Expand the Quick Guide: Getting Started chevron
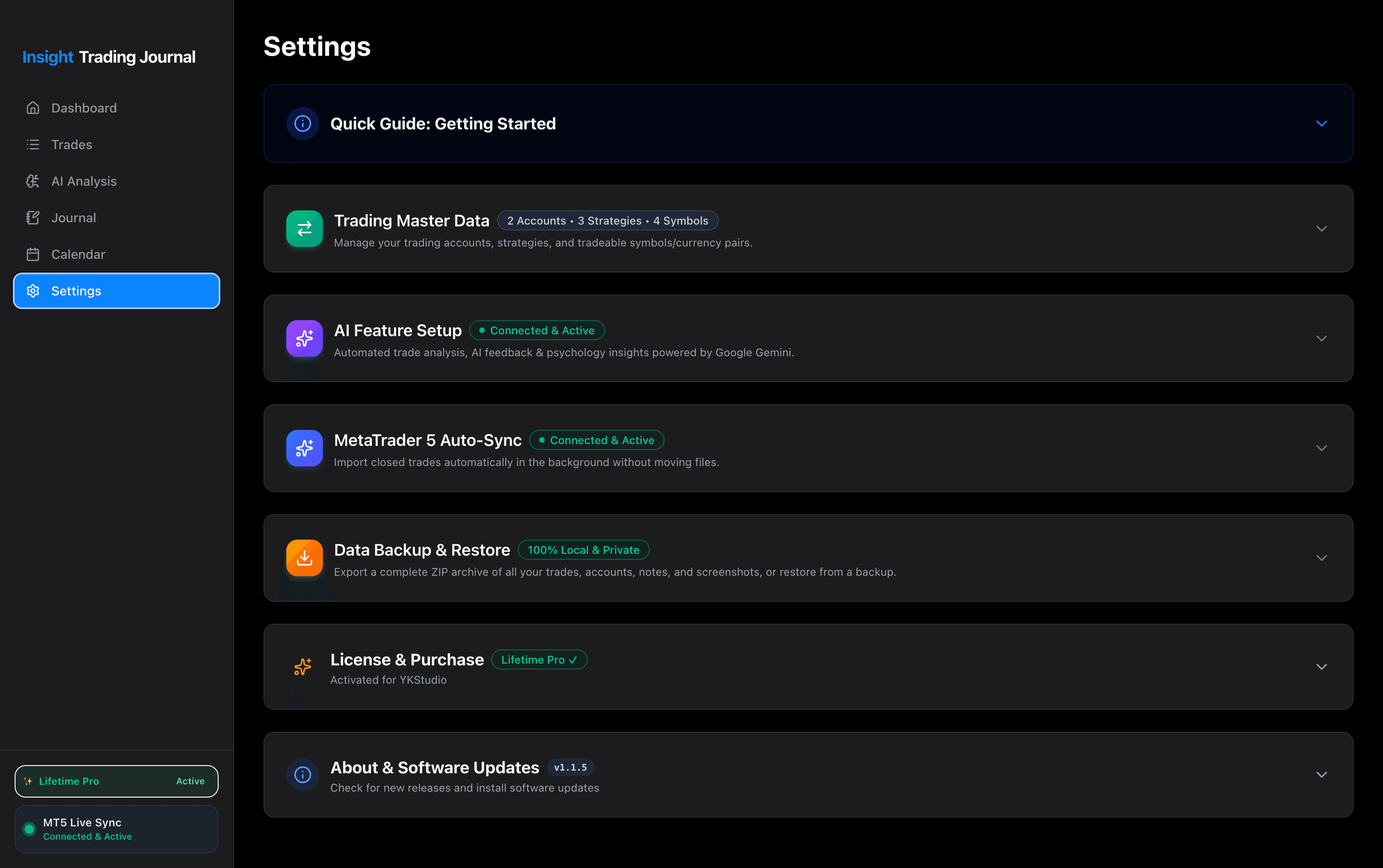Screen dimensions: 1383x868 tap(1322, 123)
